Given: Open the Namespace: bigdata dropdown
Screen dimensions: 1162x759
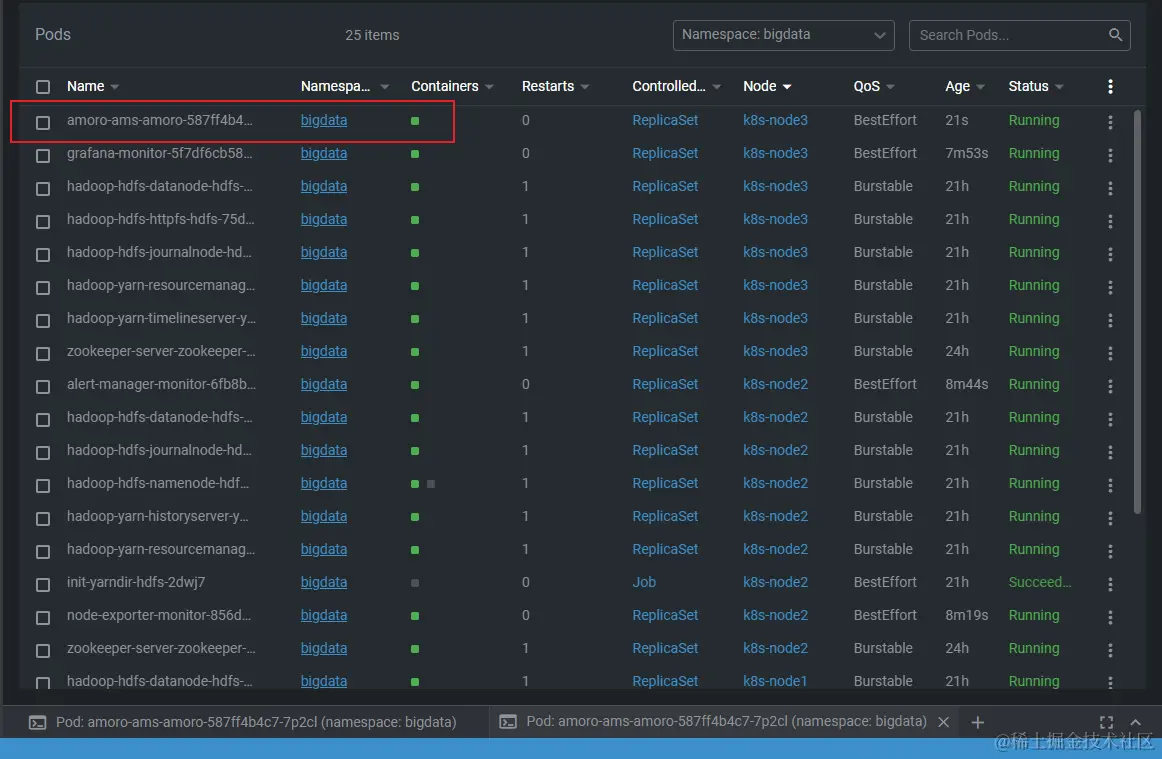Looking at the screenshot, I should (783, 35).
